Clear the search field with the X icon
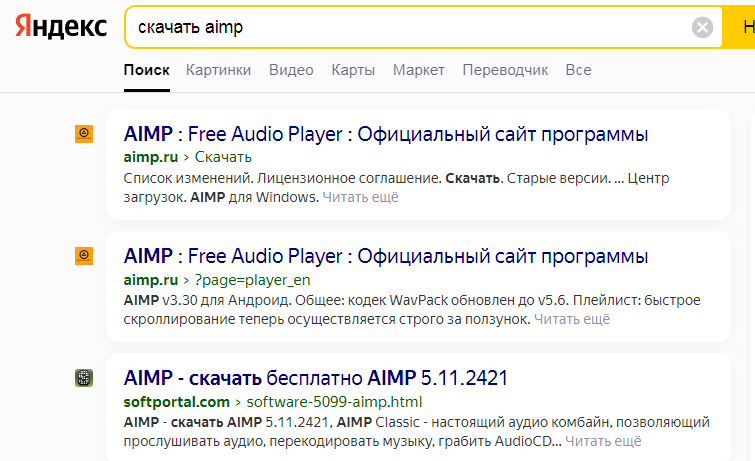Screen dimensions: 755x461 703,27
